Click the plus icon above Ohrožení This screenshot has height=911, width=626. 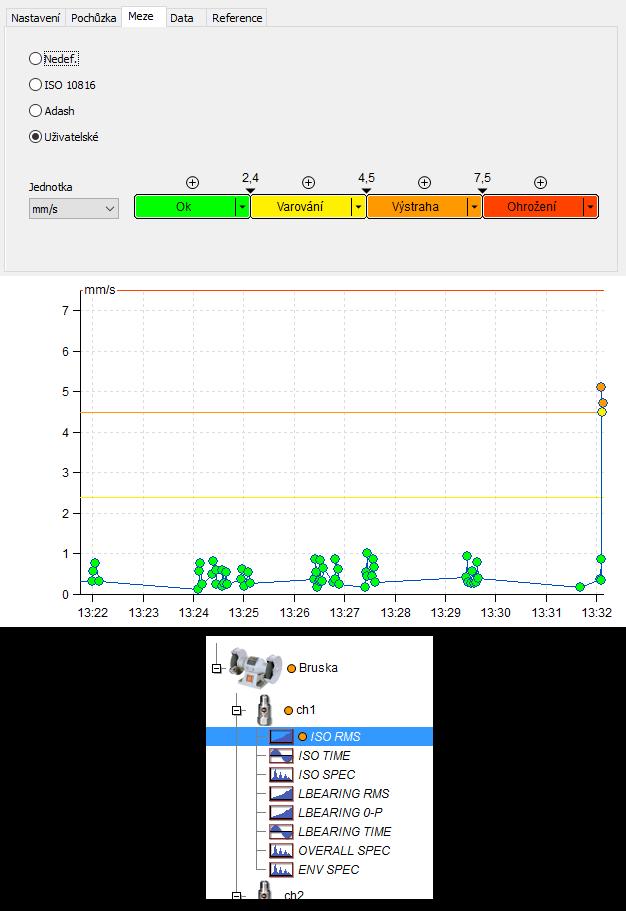pos(541,182)
